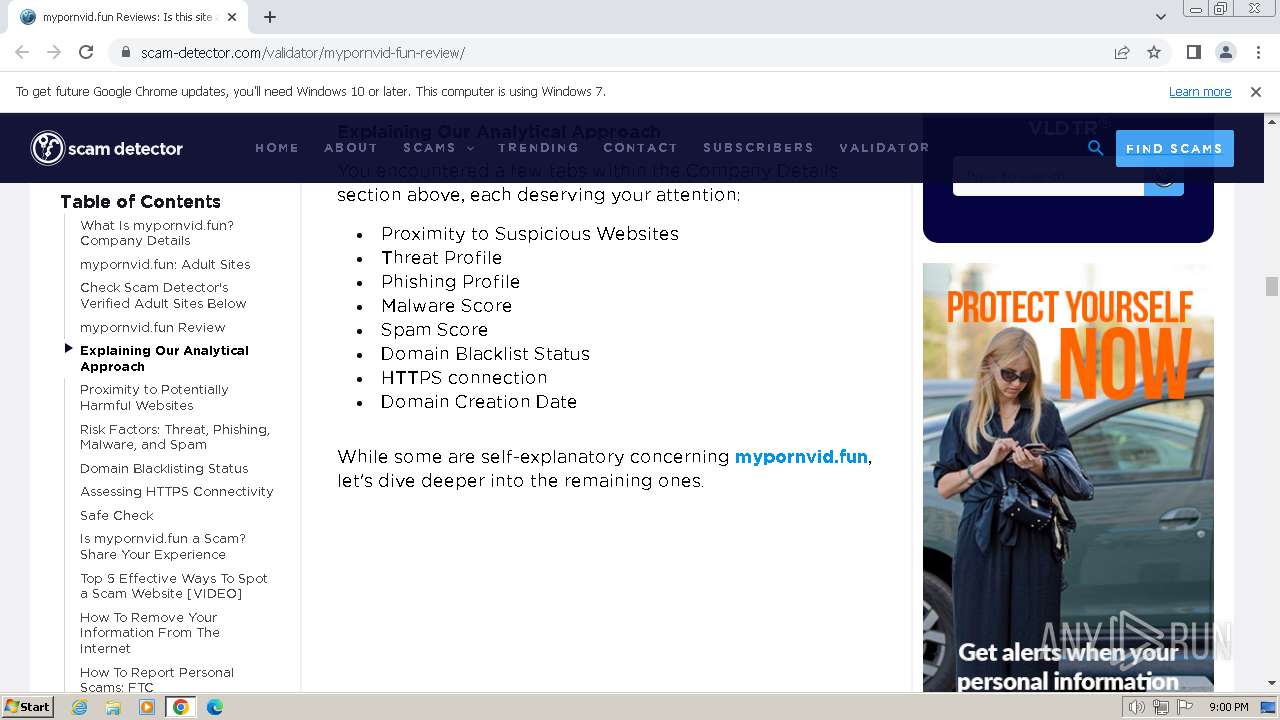Open the SUBSCRIBERS menu item
The width and height of the screenshot is (1280, 720).
coord(758,147)
